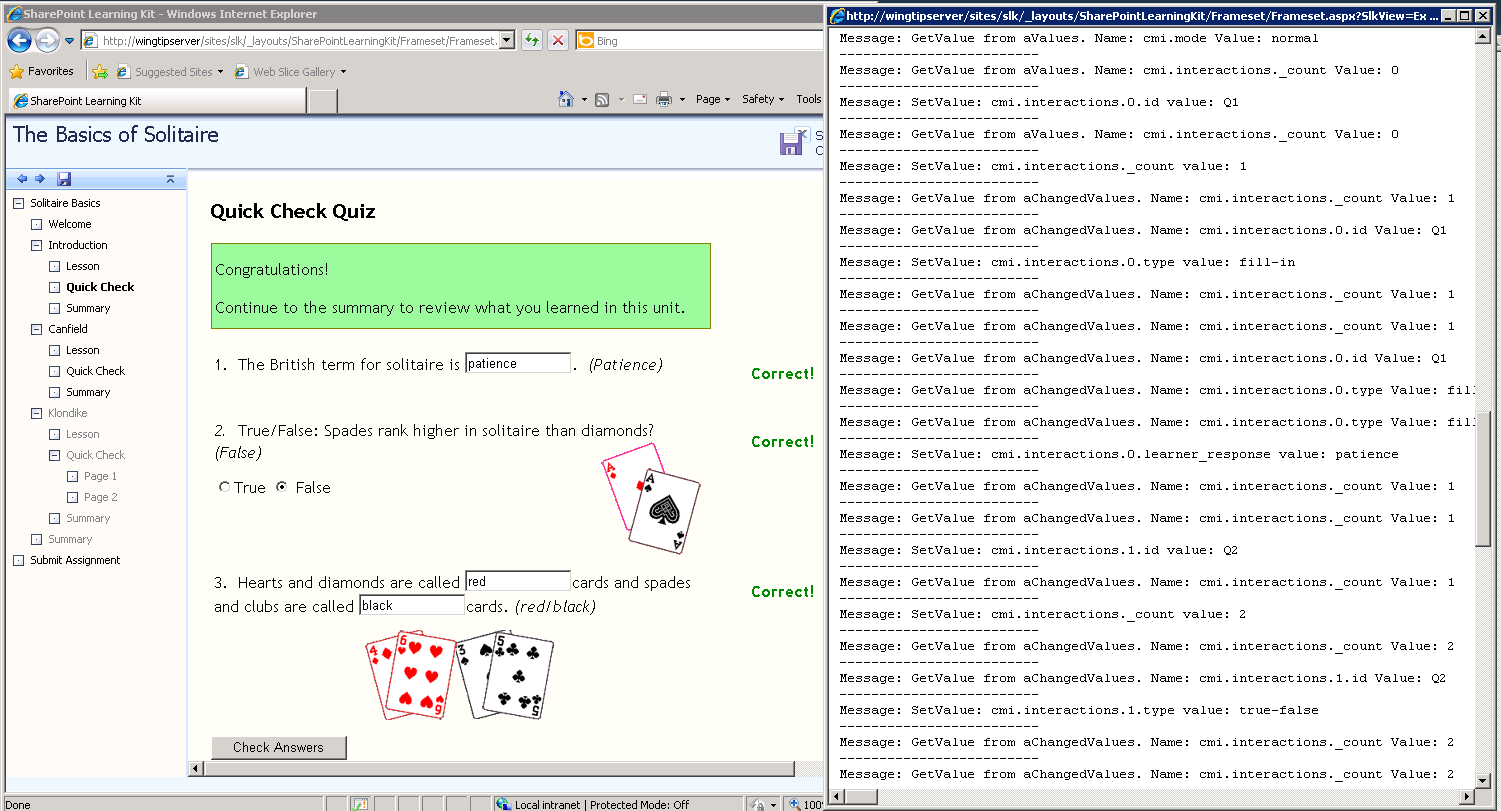Click the Suggested Sites IE icon
The image size is (1501, 811).
coord(123,72)
